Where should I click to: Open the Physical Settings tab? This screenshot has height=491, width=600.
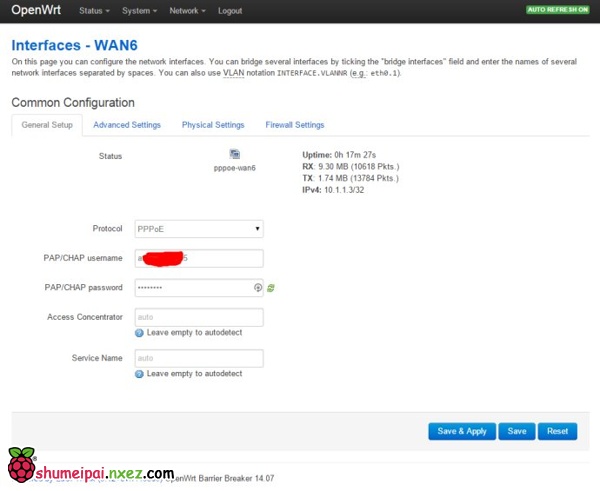213,125
